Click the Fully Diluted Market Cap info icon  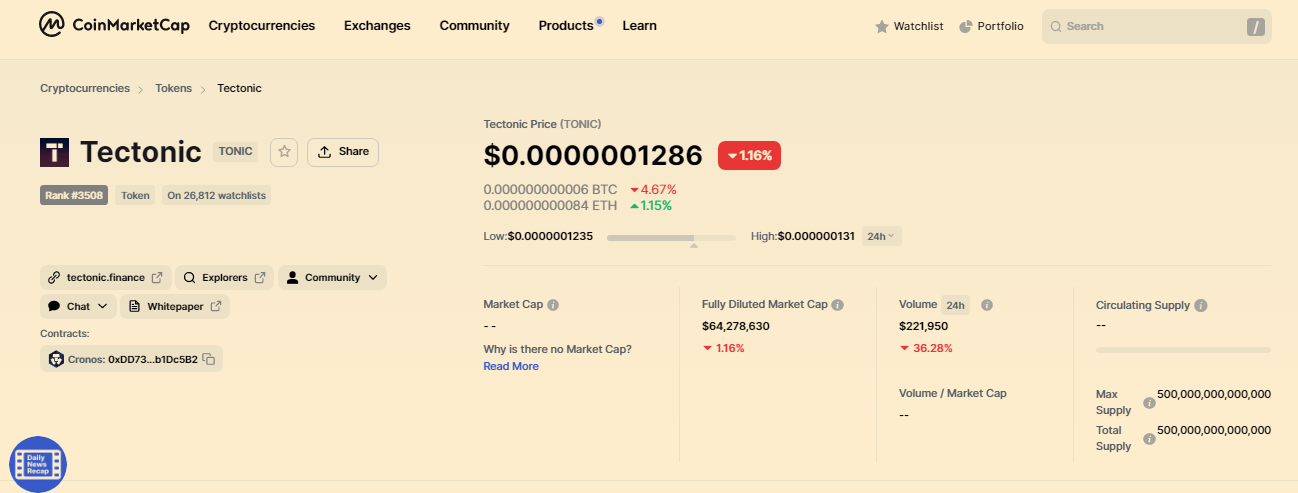tap(838, 305)
